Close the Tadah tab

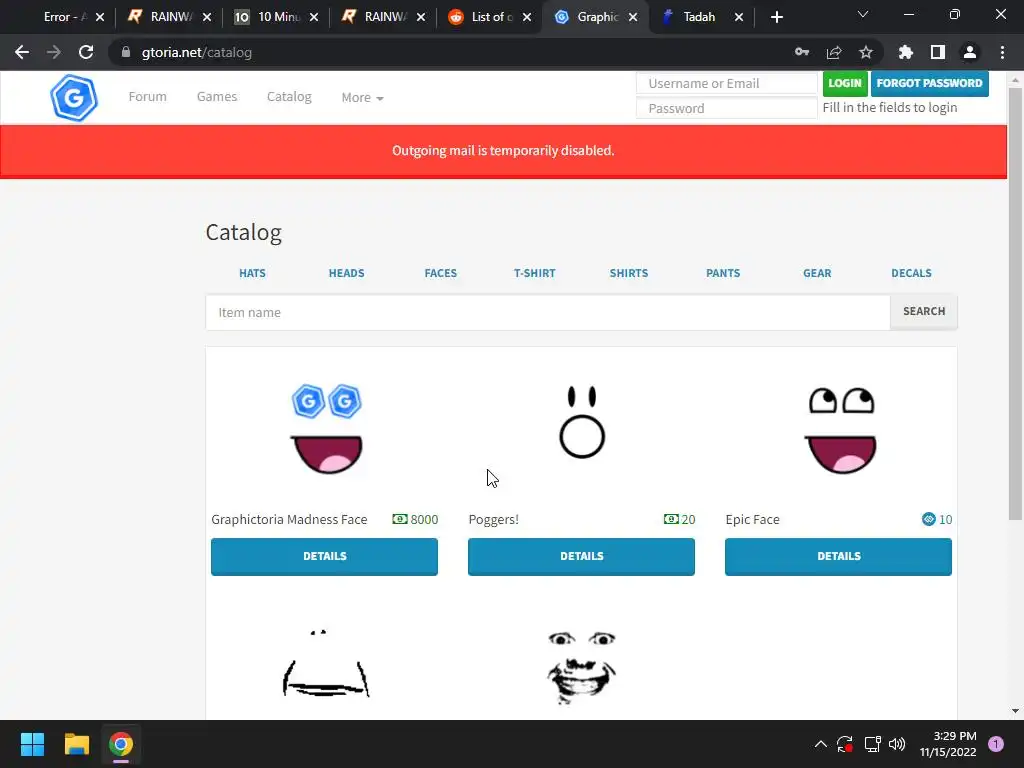(739, 17)
